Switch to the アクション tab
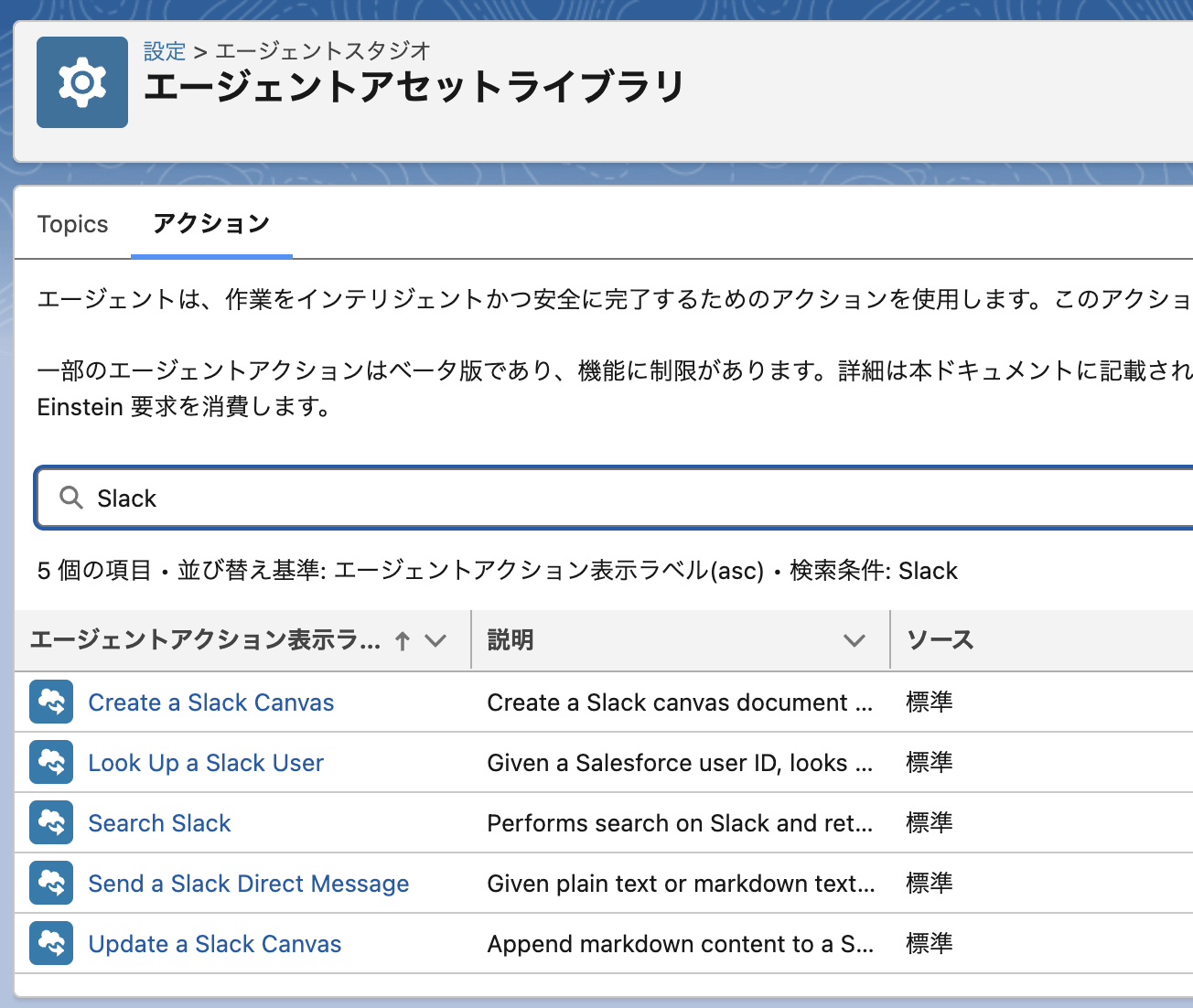Image resolution: width=1193 pixels, height=1008 pixels. point(211,221)
